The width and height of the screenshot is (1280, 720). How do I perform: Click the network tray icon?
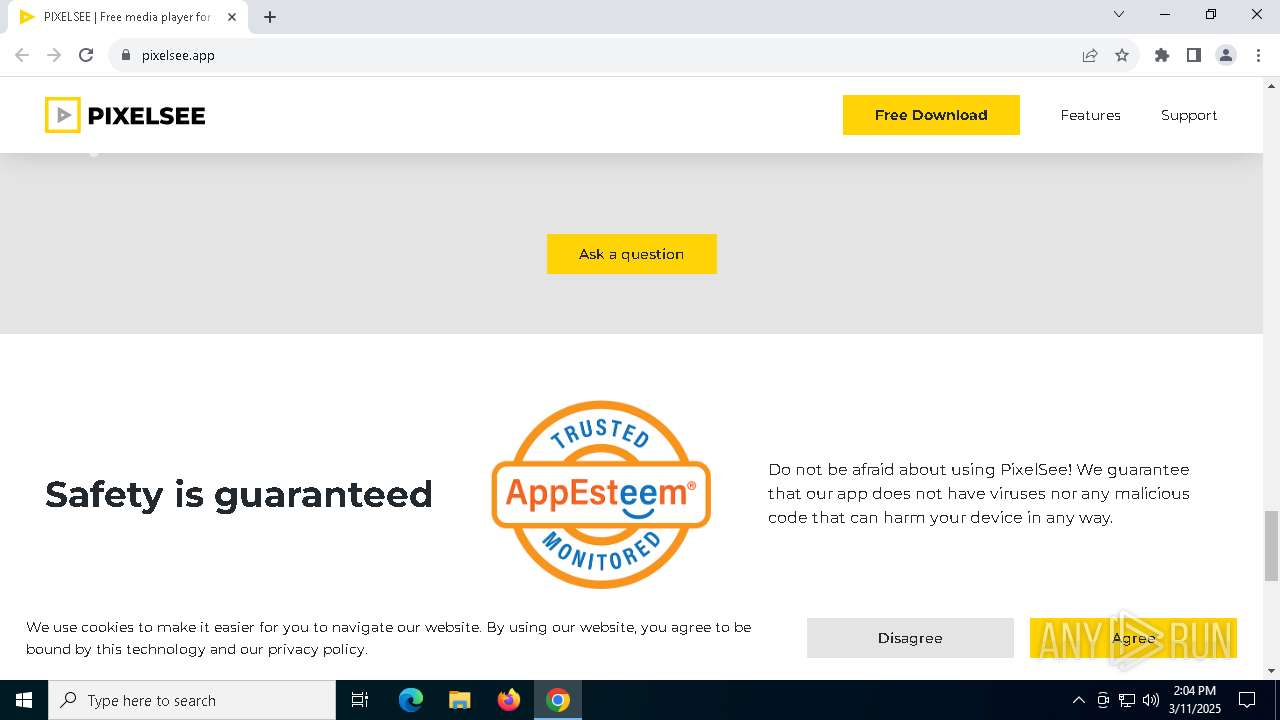coord(1127,700)
